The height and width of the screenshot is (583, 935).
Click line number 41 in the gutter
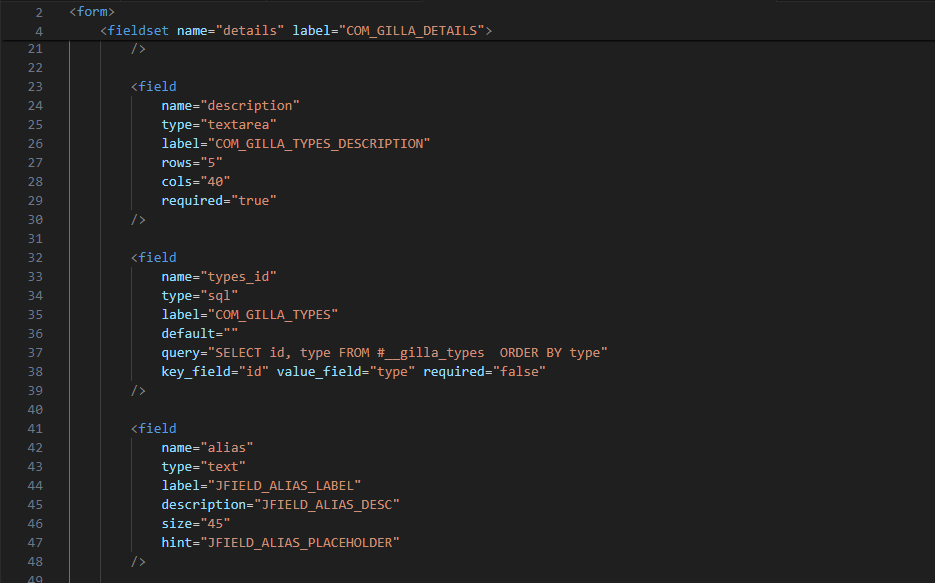35,428
